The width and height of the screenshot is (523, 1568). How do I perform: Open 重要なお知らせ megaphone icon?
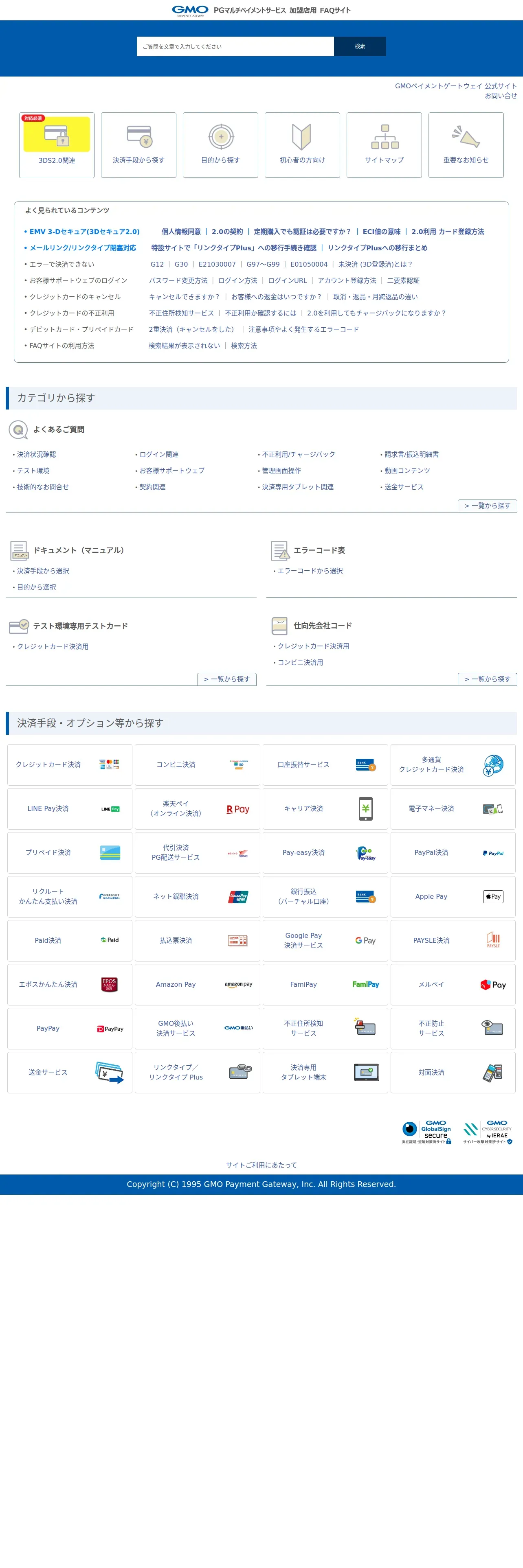(x=466, y=136)
